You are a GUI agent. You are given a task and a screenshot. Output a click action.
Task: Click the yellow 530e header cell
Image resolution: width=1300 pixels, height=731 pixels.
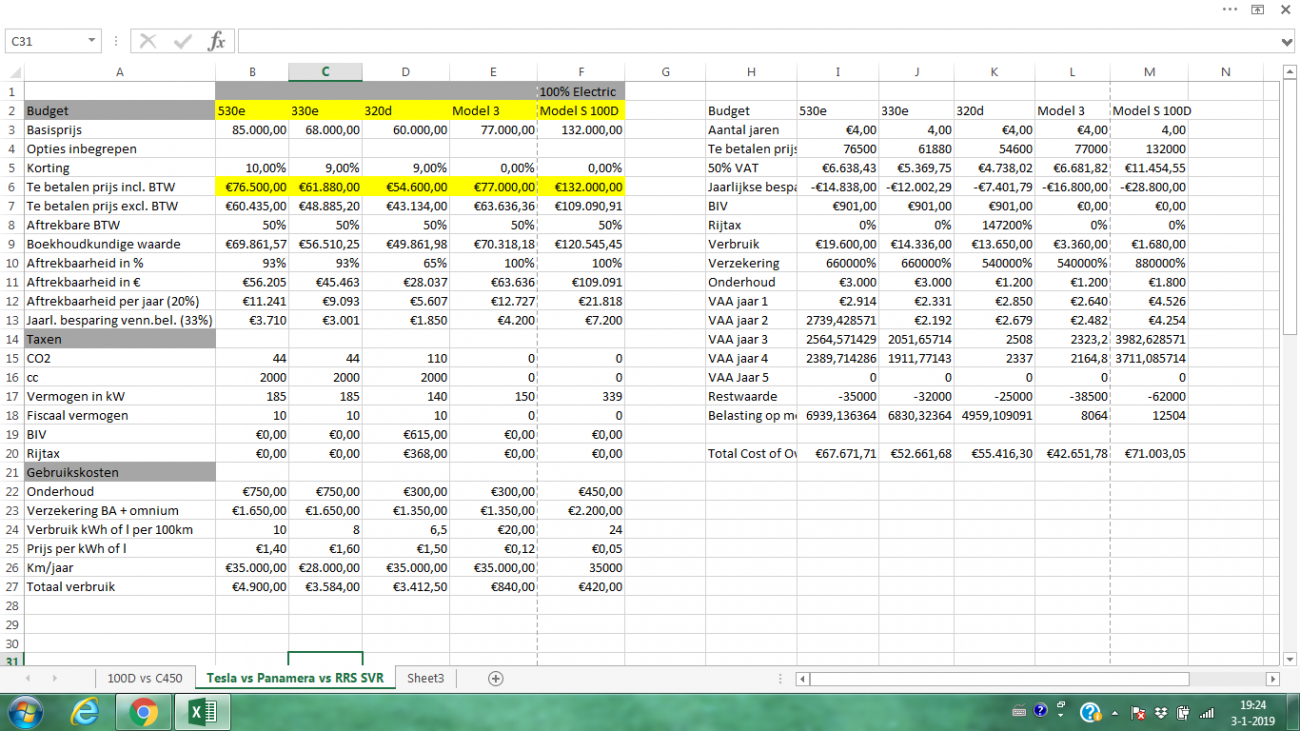click(252, 111)
